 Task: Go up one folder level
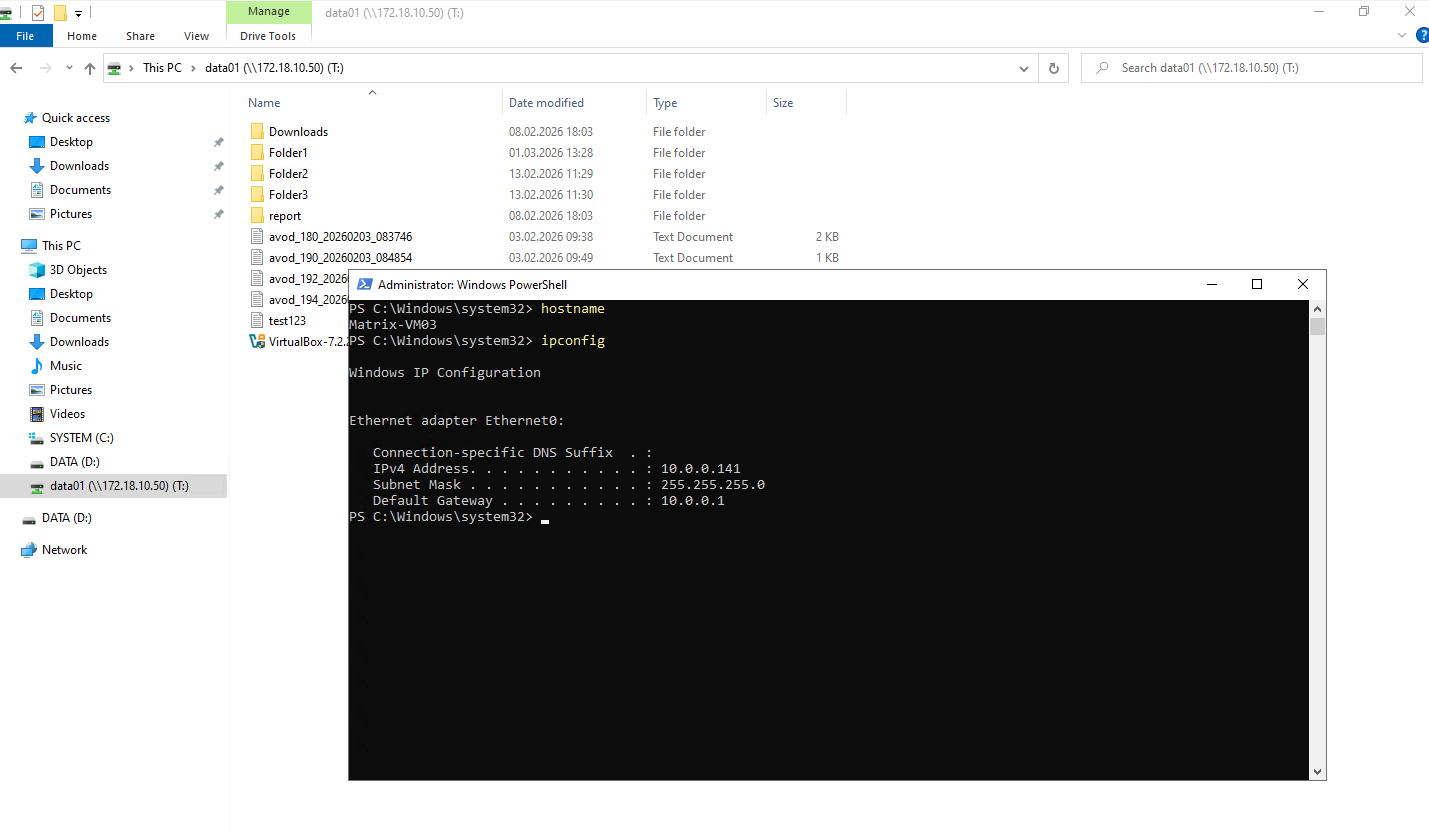pos(90,68)
